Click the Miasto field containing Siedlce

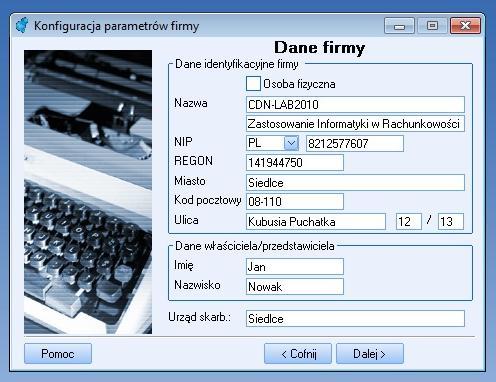coord(355,182)
